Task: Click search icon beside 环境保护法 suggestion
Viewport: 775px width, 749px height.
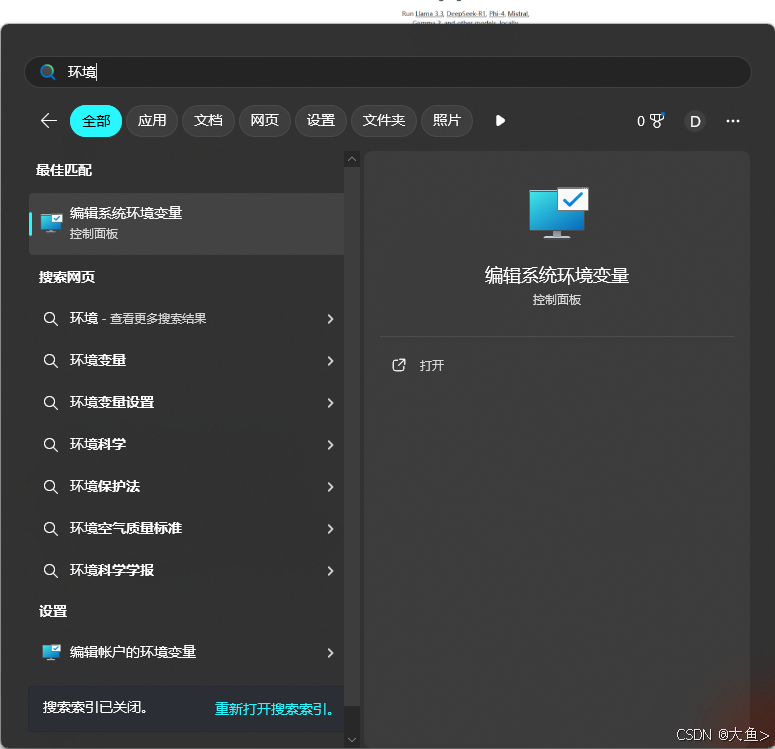Action: tap(50, 486)
